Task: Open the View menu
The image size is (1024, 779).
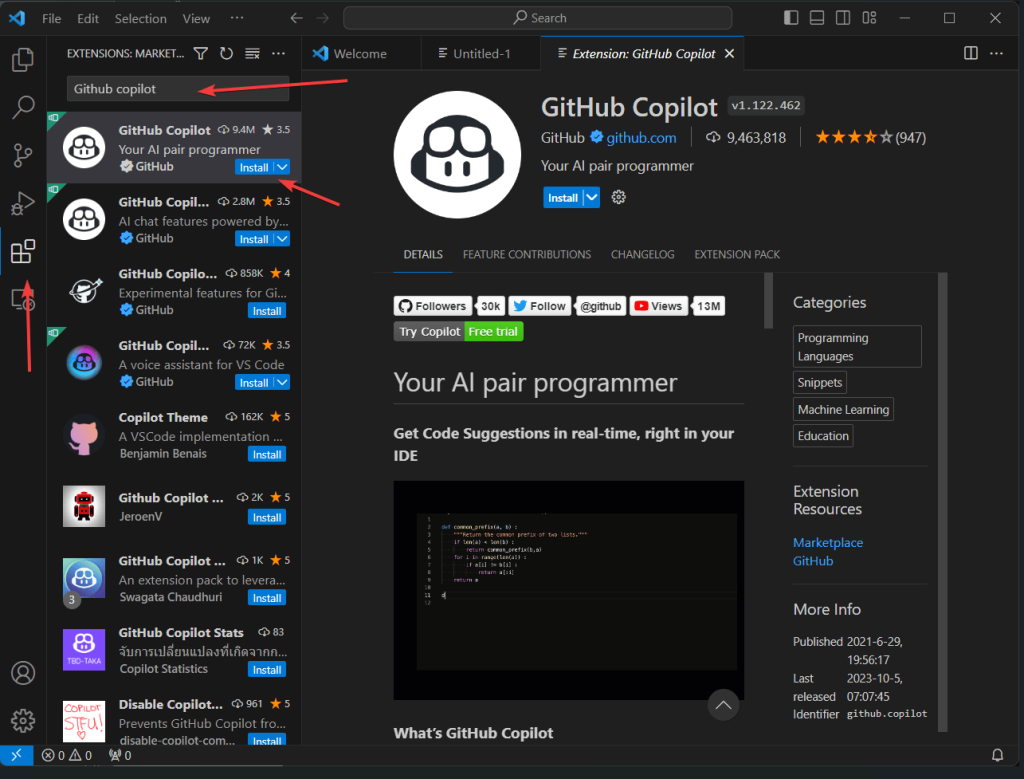Action: pos(196,18)
